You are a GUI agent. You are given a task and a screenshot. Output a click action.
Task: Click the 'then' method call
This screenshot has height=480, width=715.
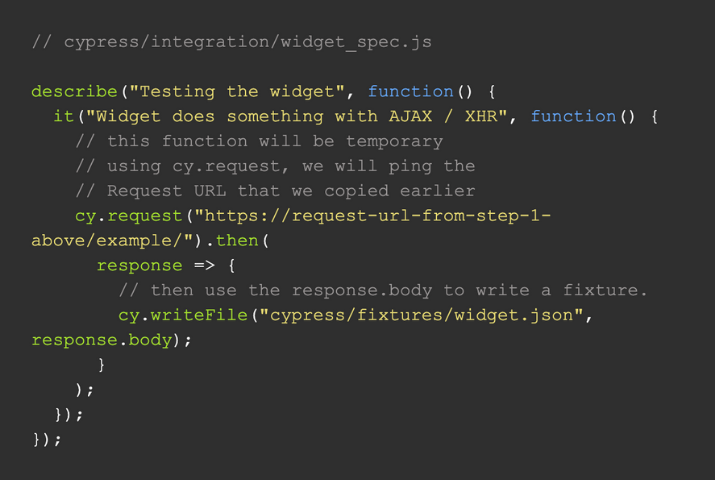click(x=236, y=241)
